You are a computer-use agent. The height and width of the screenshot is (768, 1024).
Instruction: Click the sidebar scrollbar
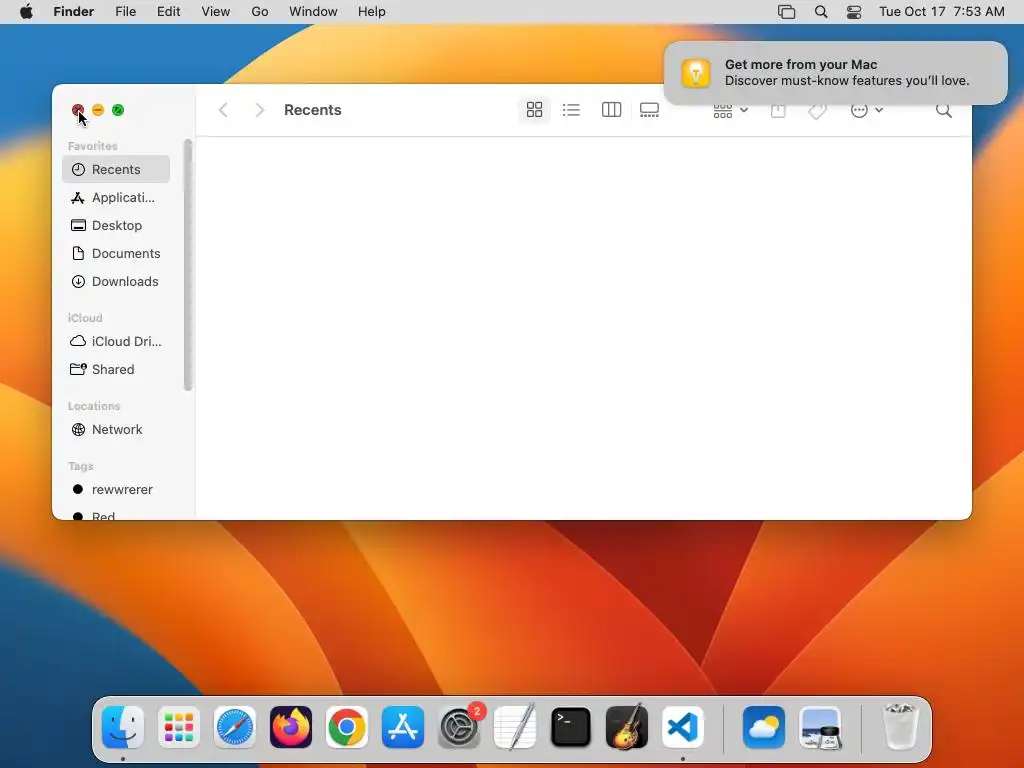click(x=188, y=264)
